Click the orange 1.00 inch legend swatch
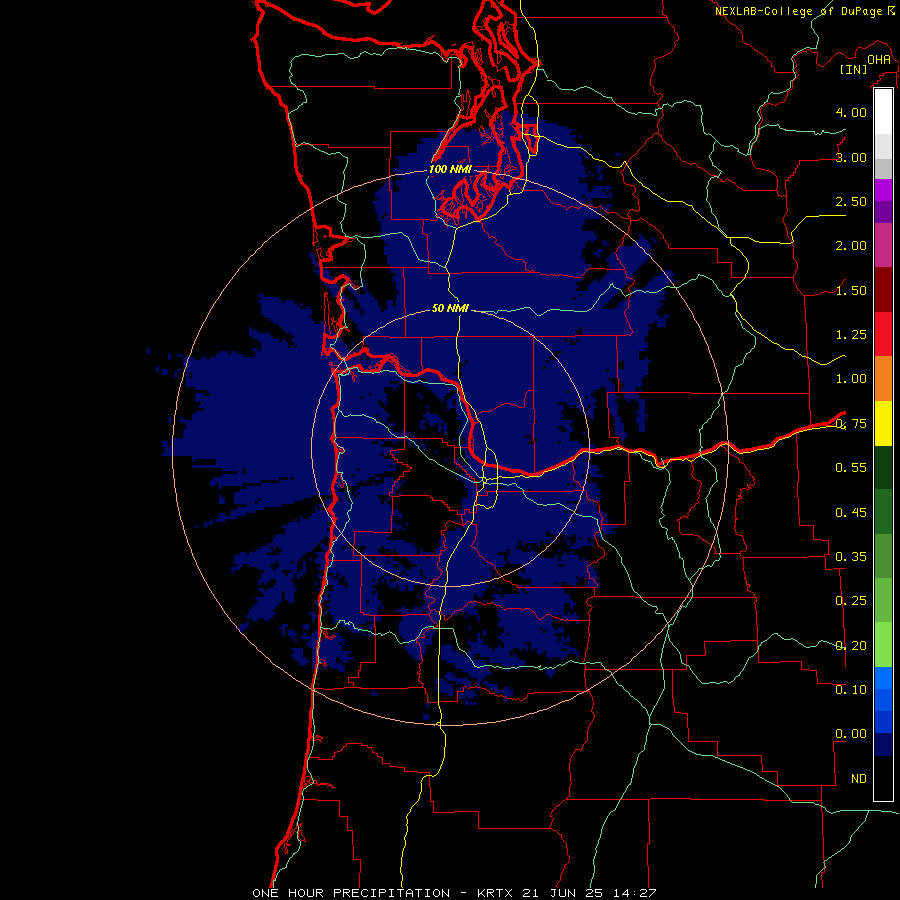Screen dimensions: 900x900 [x=883, y=379]
